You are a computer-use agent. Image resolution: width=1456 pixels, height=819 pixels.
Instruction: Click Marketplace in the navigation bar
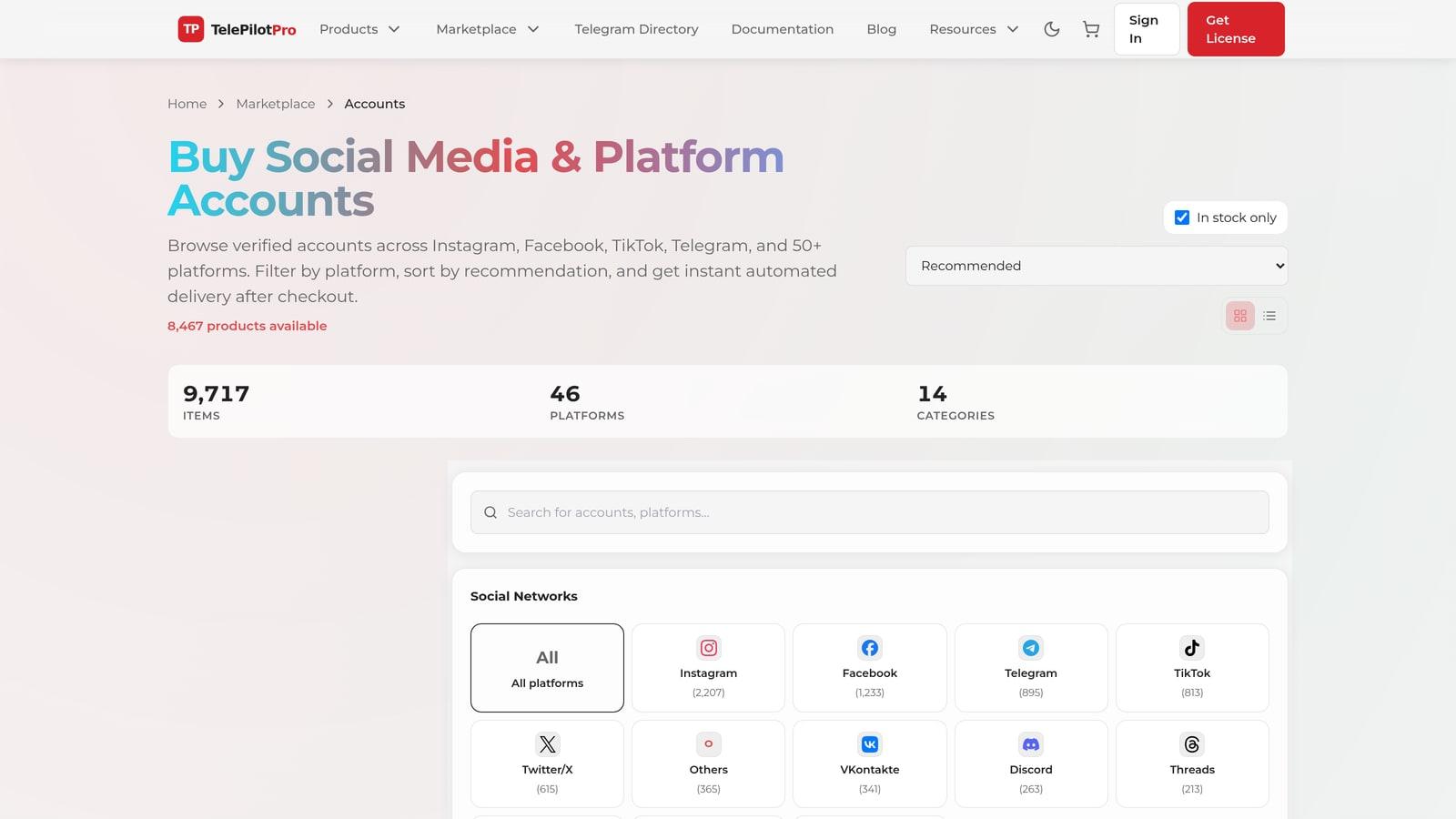(476, 29)
